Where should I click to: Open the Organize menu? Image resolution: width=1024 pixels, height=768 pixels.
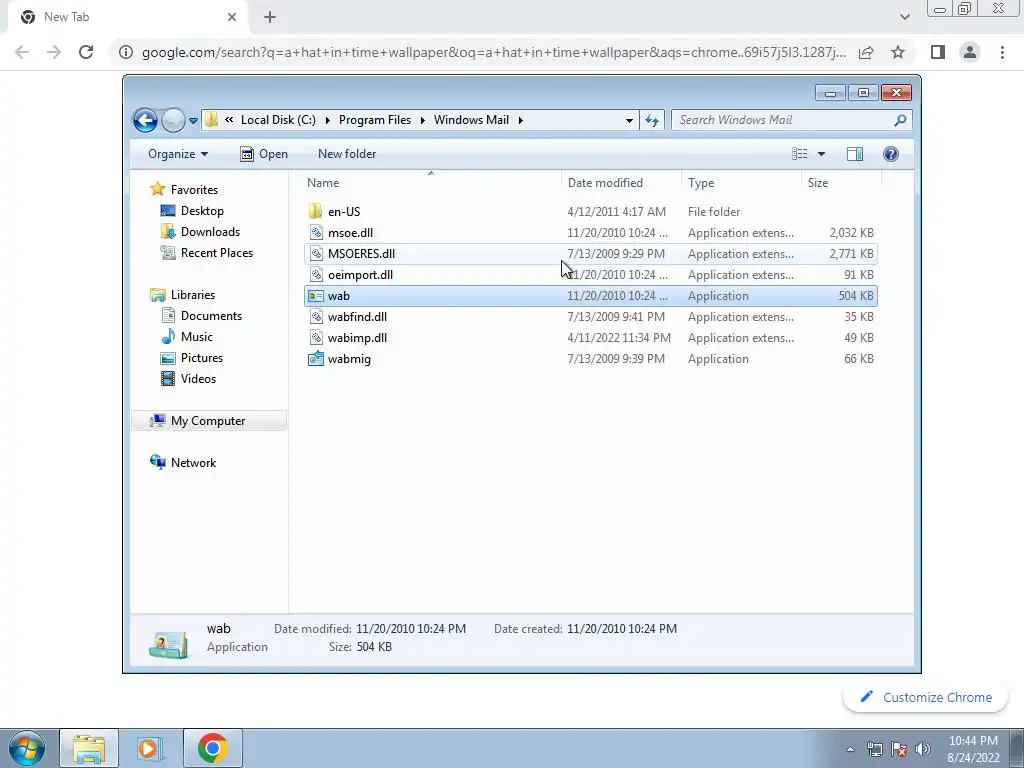click(x=178, y=154)
